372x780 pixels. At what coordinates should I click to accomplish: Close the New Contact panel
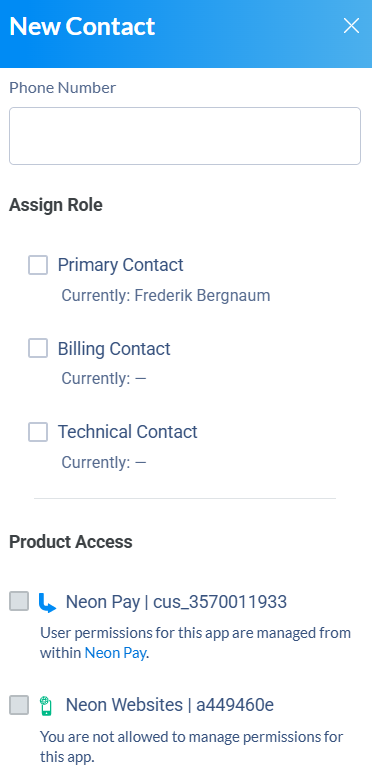pyautogui.click(x=351, y=26)
